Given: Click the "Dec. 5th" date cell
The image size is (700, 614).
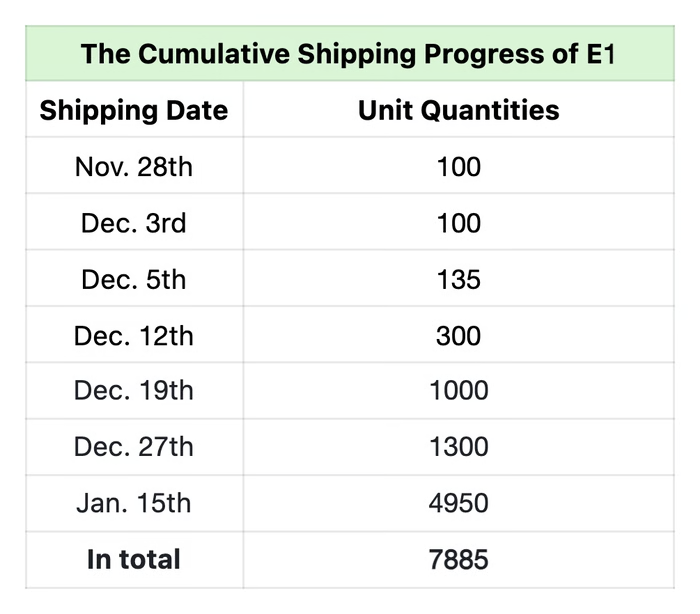Looking at the screenshot, I should tap(134, 278).
